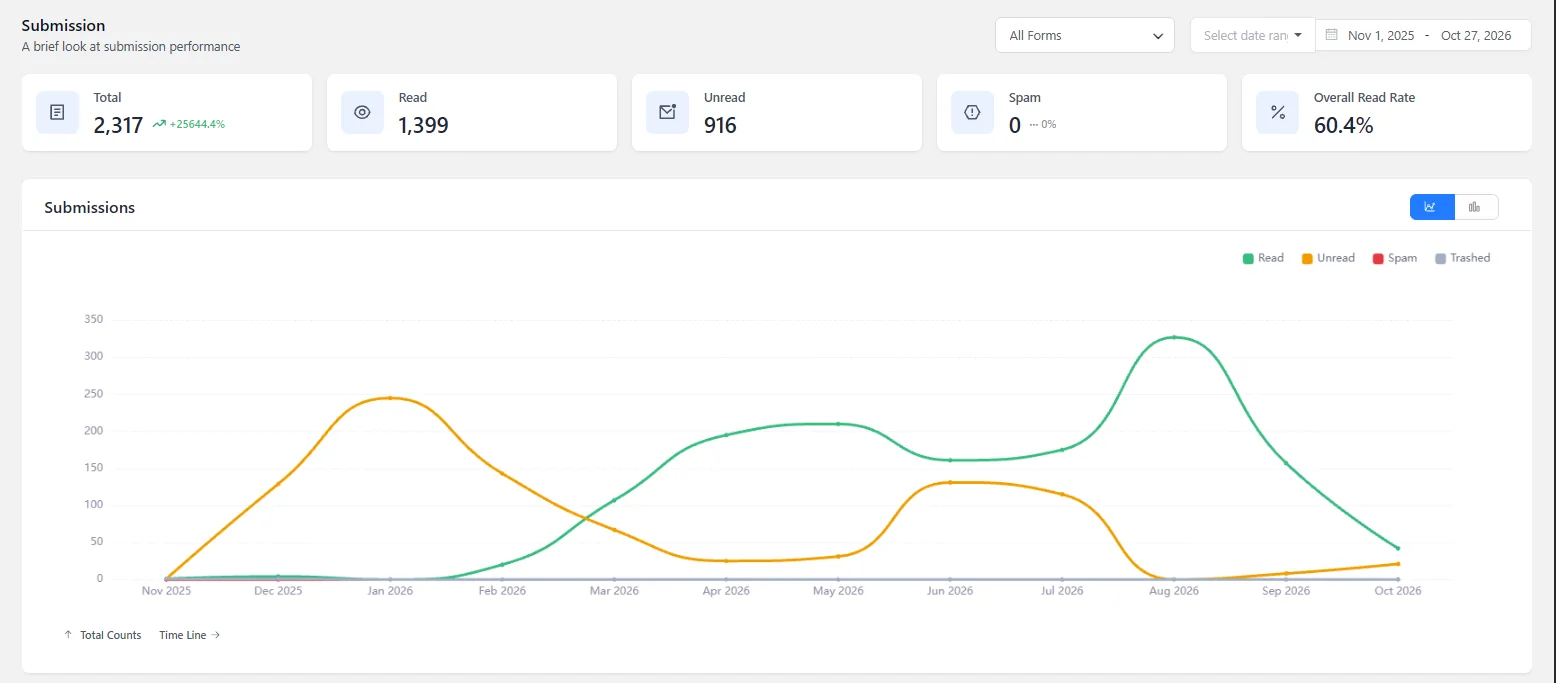Click the Read peak point at Aug 2026
Screen dimensions: 1556x683
point(1174,337)
